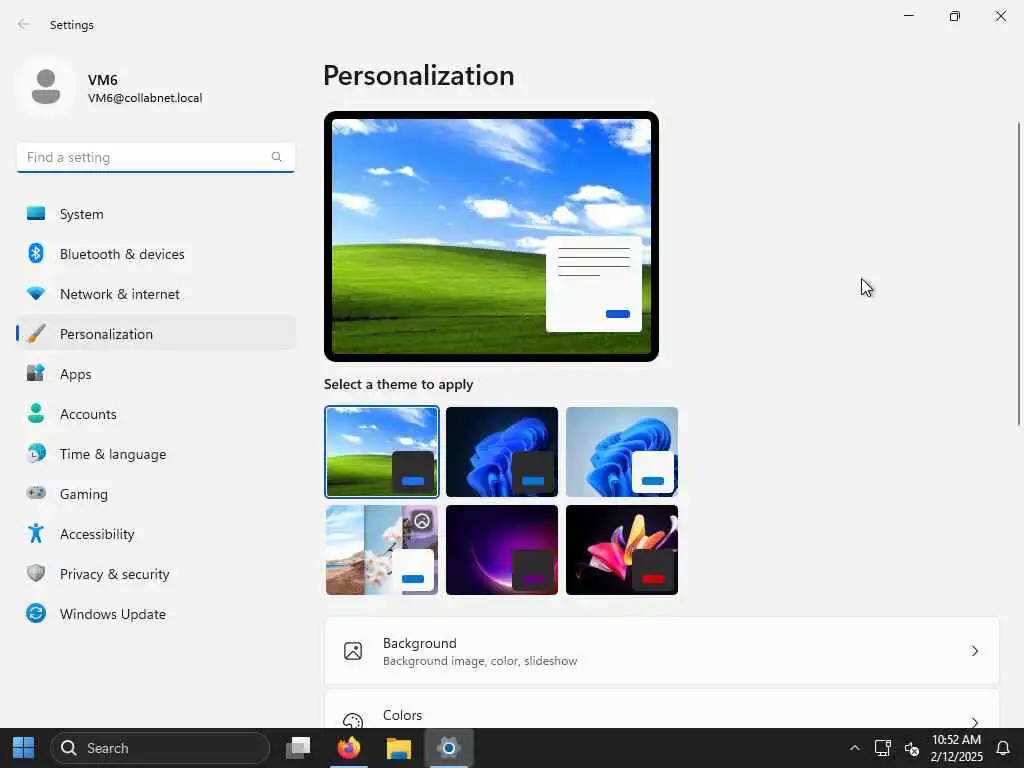Open the notifications bell icon

point(1003,748)
